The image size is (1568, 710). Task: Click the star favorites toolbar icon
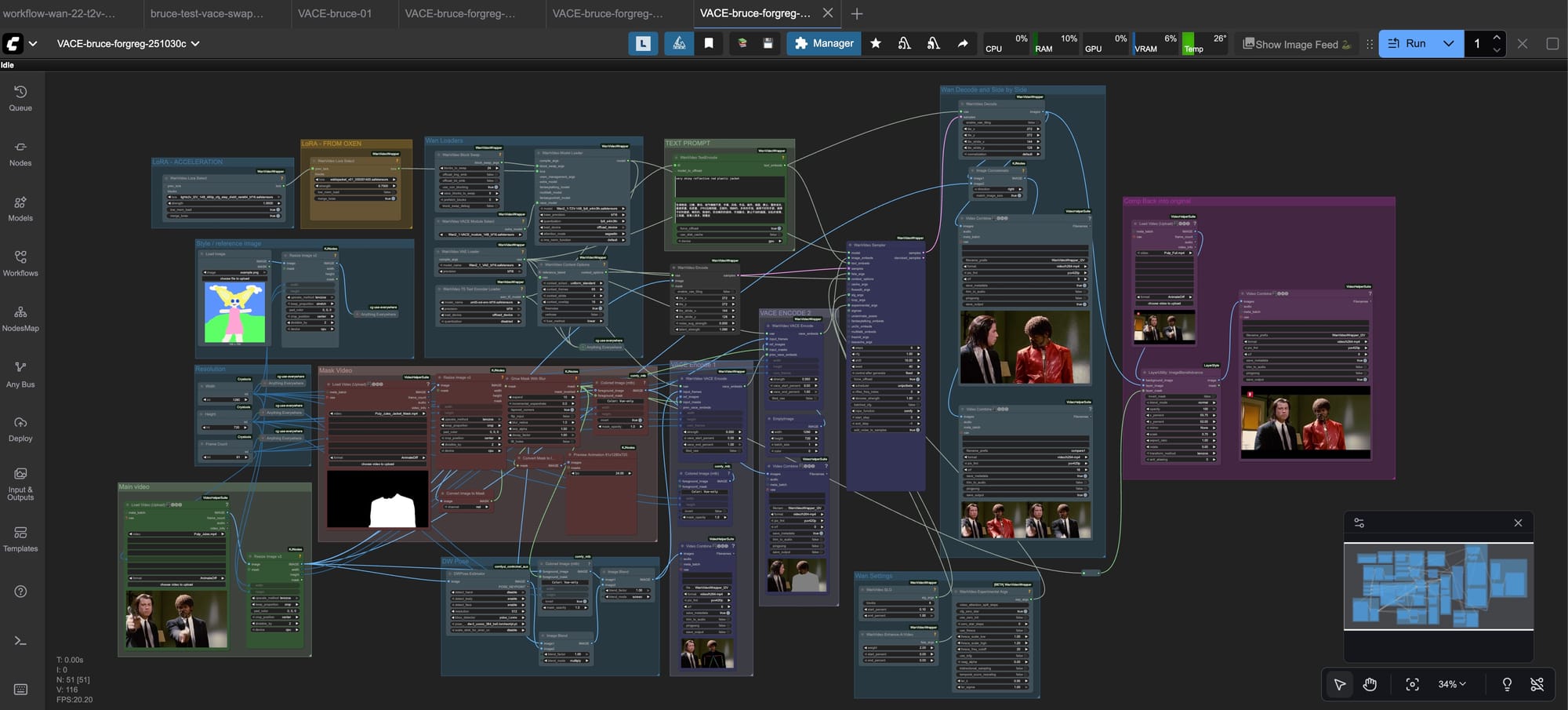pyautogui.click(x=876, y=43)
